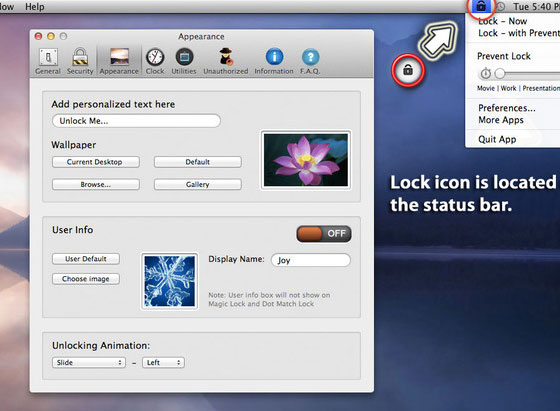Open the Help menu in menu bar
The image size is (560, 411).
[x=35, y=6]
